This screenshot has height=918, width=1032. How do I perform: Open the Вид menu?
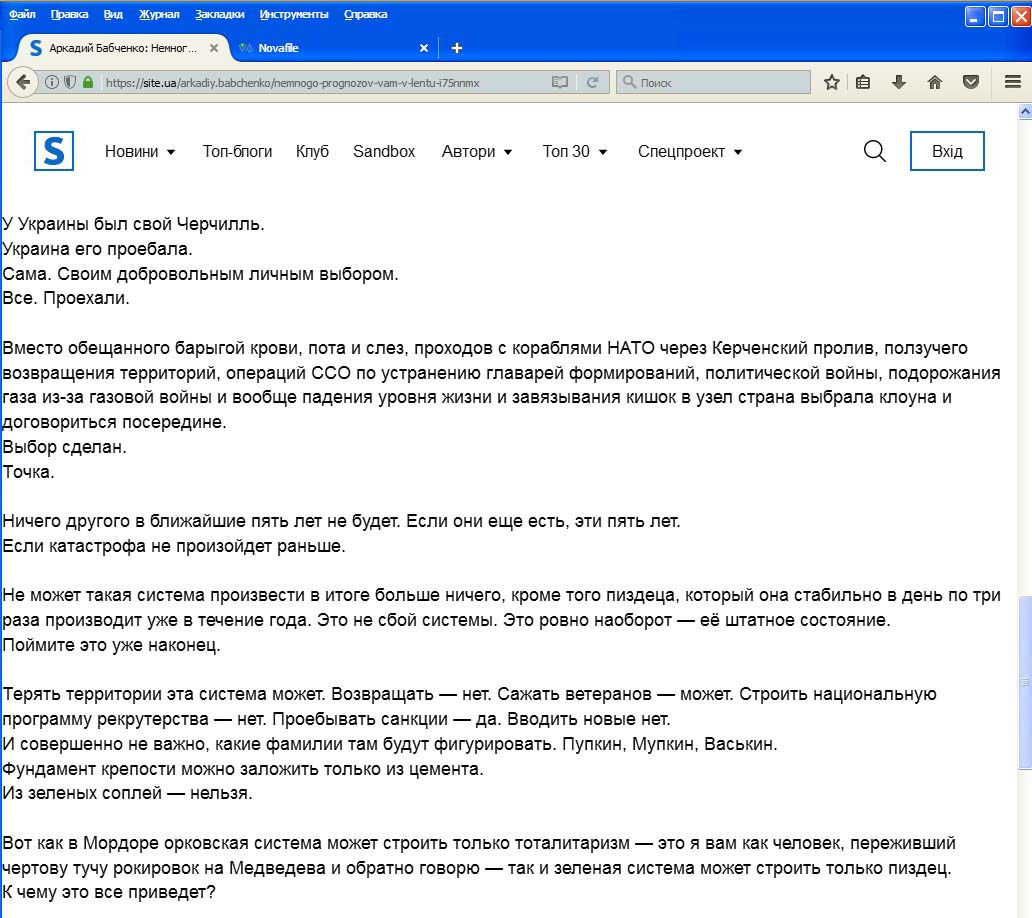point(113,14)
